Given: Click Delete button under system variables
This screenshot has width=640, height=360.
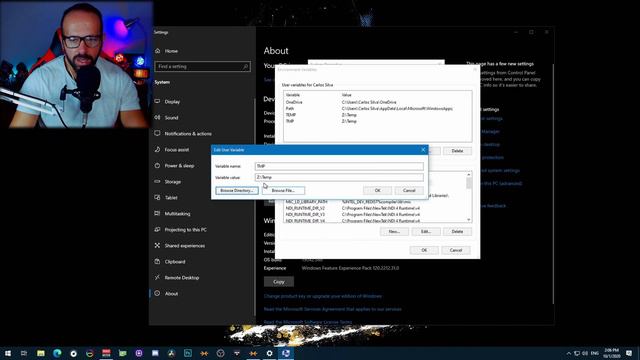Looking at the screenshot, I should tap(457, 231).
